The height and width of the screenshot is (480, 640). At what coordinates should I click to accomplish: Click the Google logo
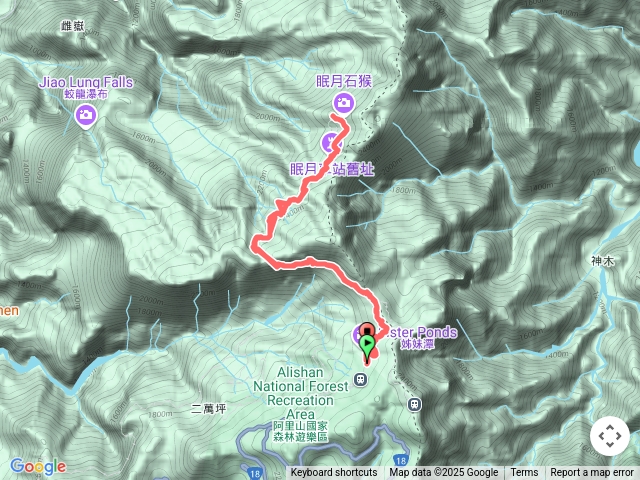click(38, 466)
